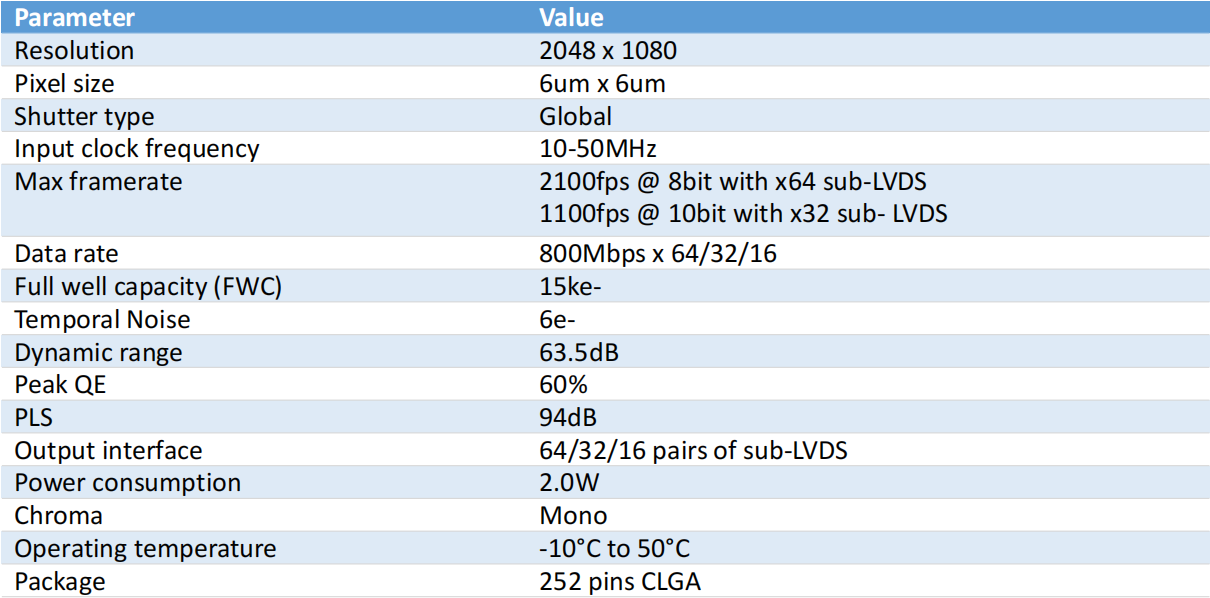The image size is (1210, 598).
Task: Select the Temporal Noise label
Action: pyautogui.click(x=102, y=320)
